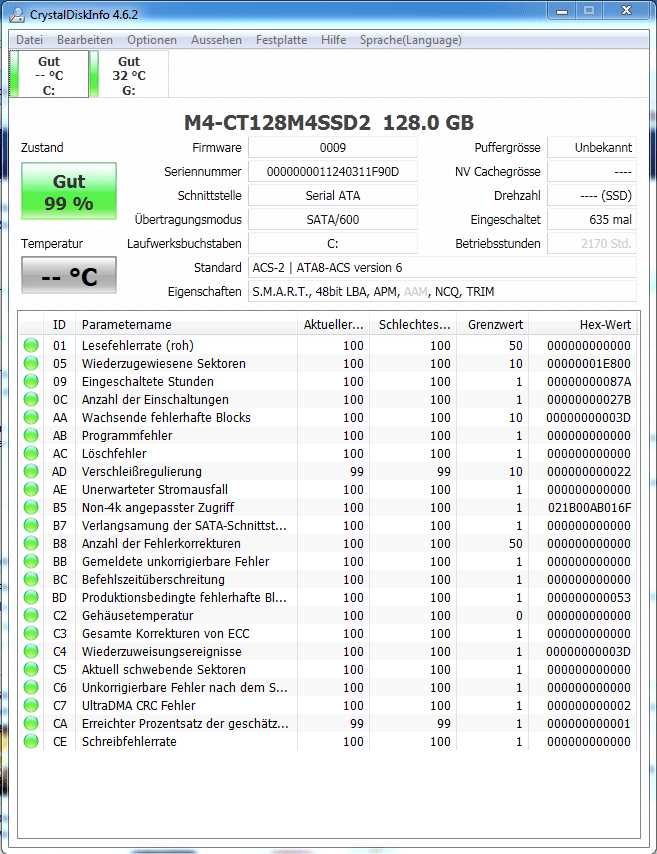Click status icon for Anzahl der Fehlerkorrekturen
The height and width of the screenshot is (854, 657).
pyautogui.click(x=31, y=543)
